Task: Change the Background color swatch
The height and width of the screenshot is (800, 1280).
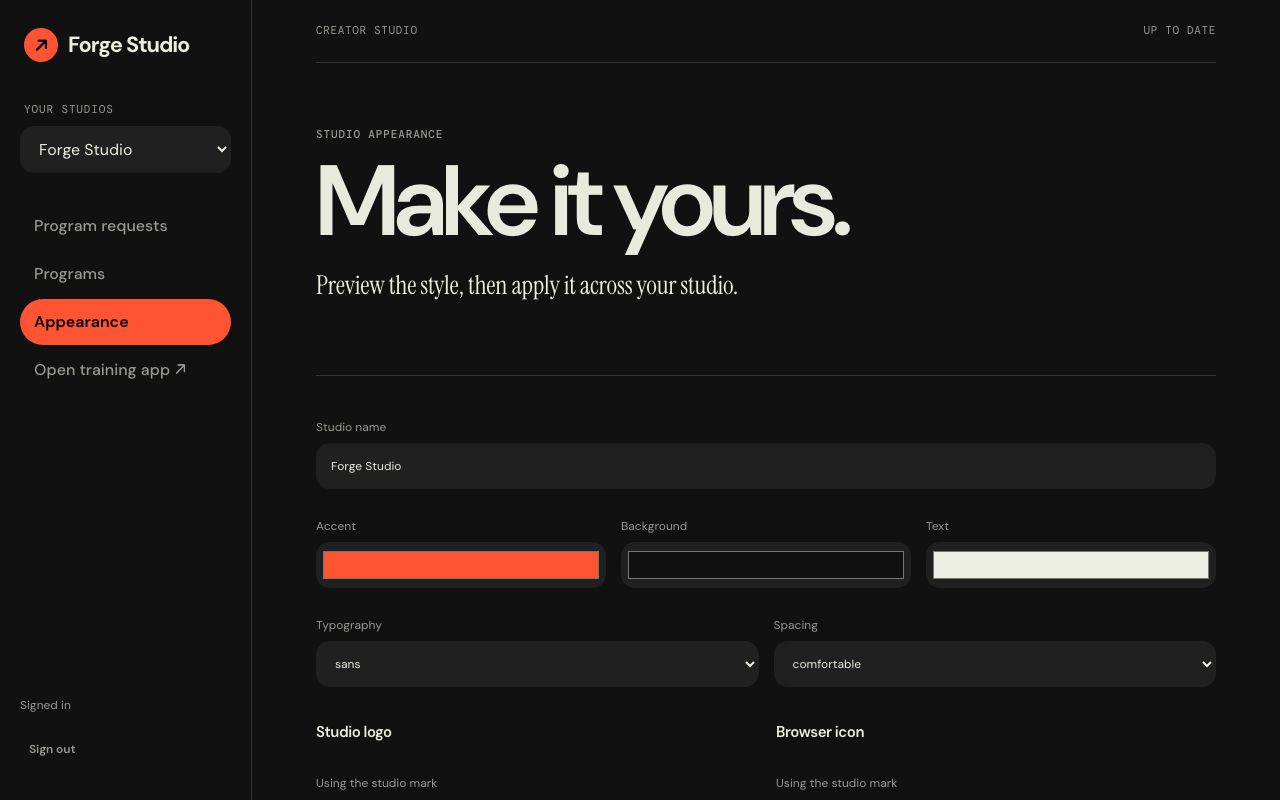Action: pos(766,565)
